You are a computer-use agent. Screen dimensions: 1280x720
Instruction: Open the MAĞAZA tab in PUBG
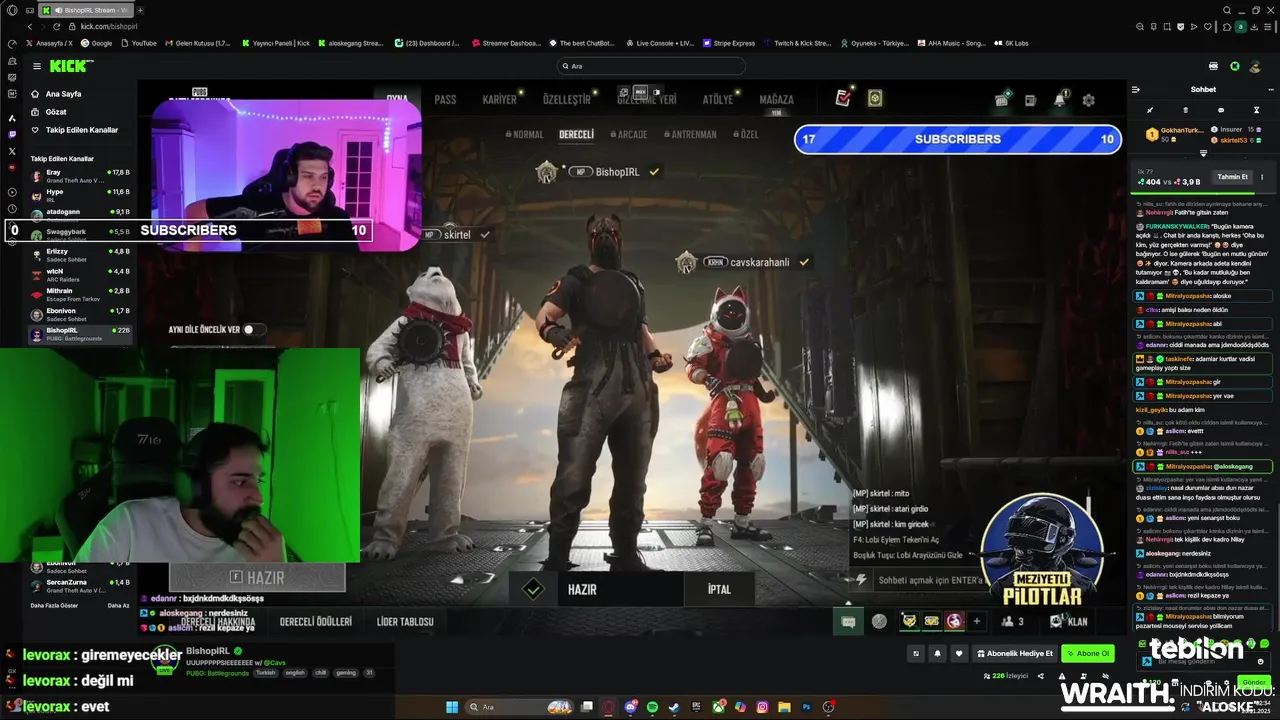click(776, 99)
